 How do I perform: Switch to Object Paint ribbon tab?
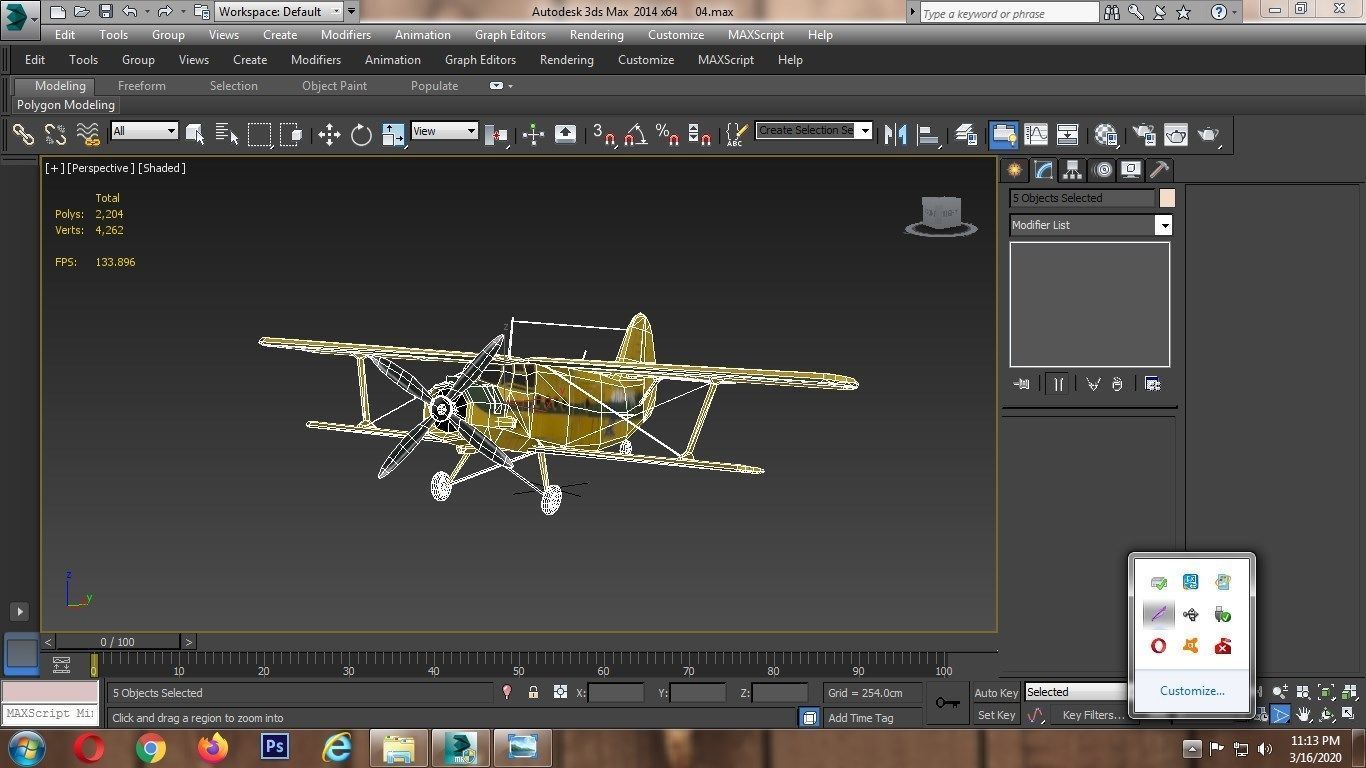pyautogui.click(x=335, y=86)
